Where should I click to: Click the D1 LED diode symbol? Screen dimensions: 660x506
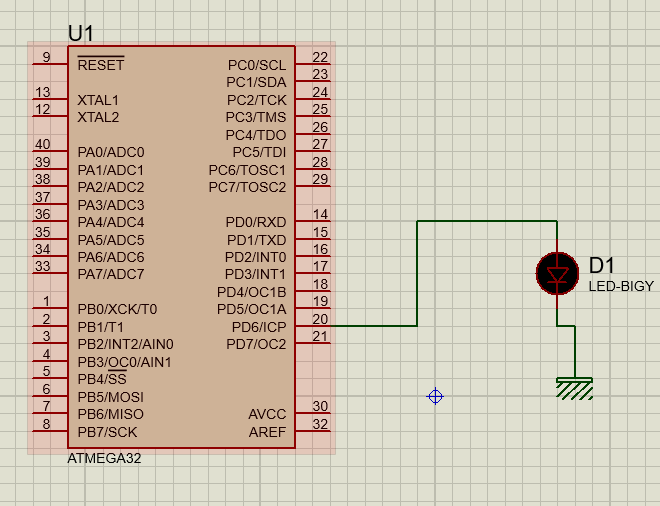(557, 273)
